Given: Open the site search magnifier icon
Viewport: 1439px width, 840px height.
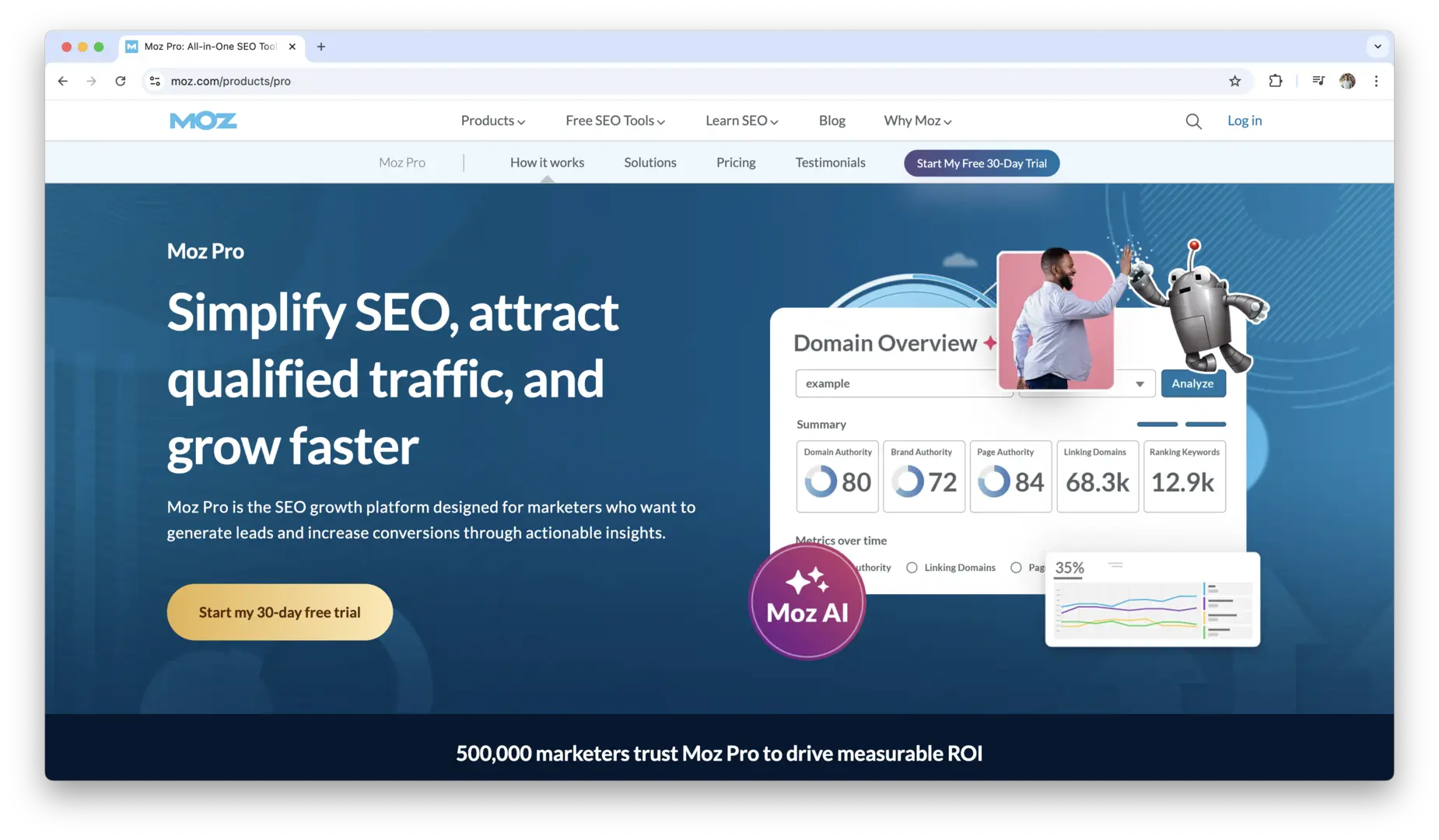Looking at the screenshot, I should tap(1193, 121).
